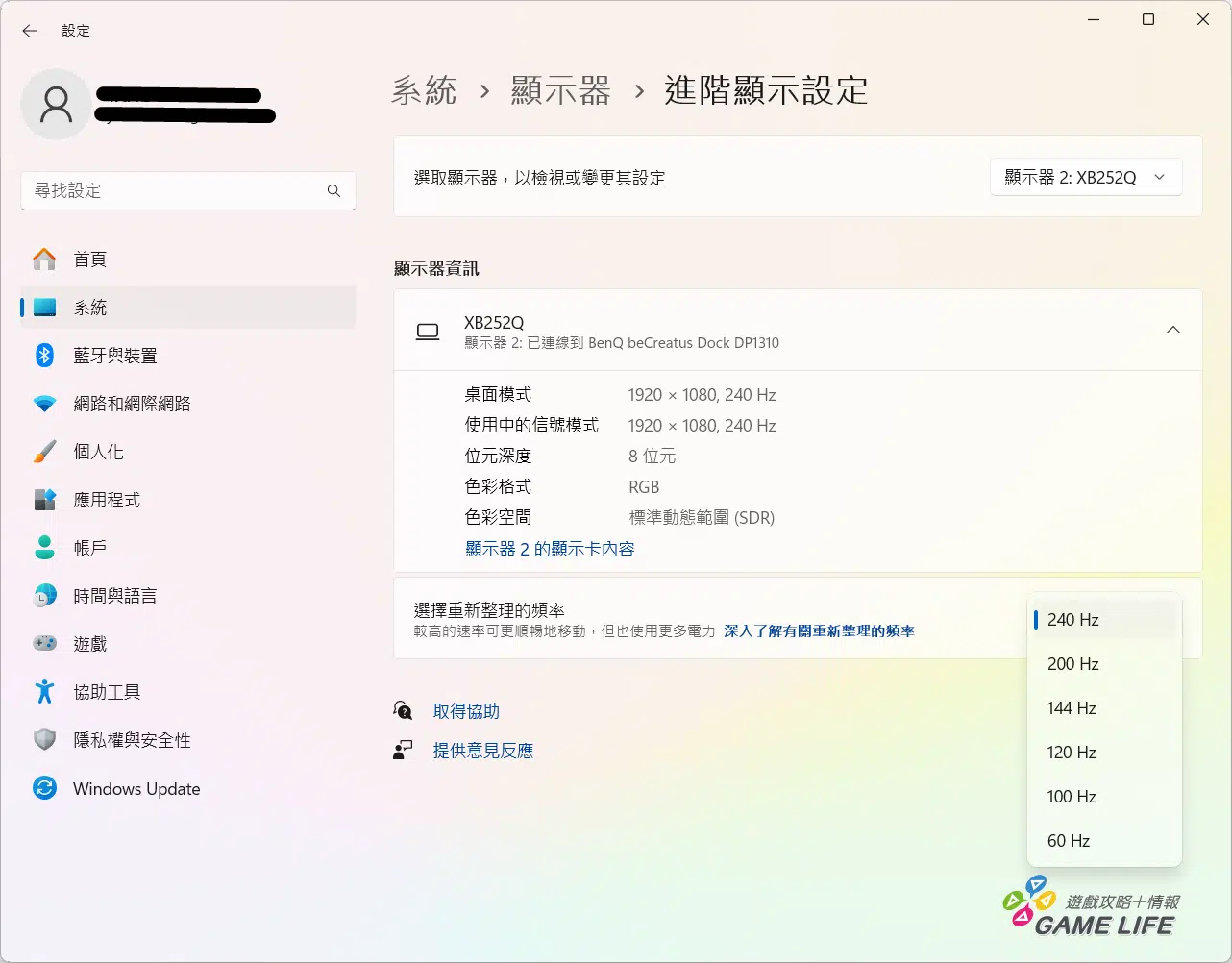Image resolution: width=1232 pixels, height=963 pixels.
Task: Open 藍牙與裝置 Bluetooth icon
Action: (44, 356)
